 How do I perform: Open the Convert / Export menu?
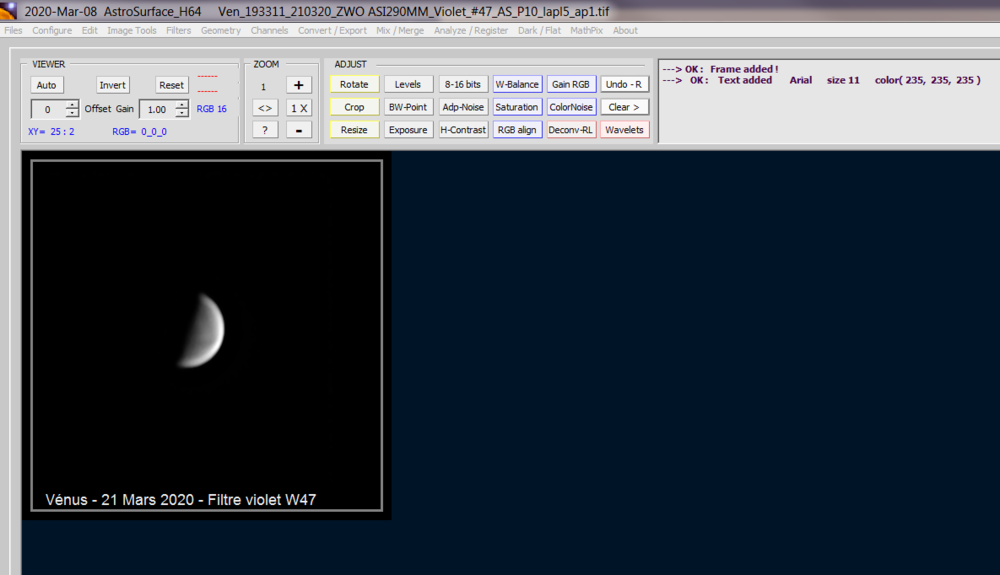[x=332, y=30]
